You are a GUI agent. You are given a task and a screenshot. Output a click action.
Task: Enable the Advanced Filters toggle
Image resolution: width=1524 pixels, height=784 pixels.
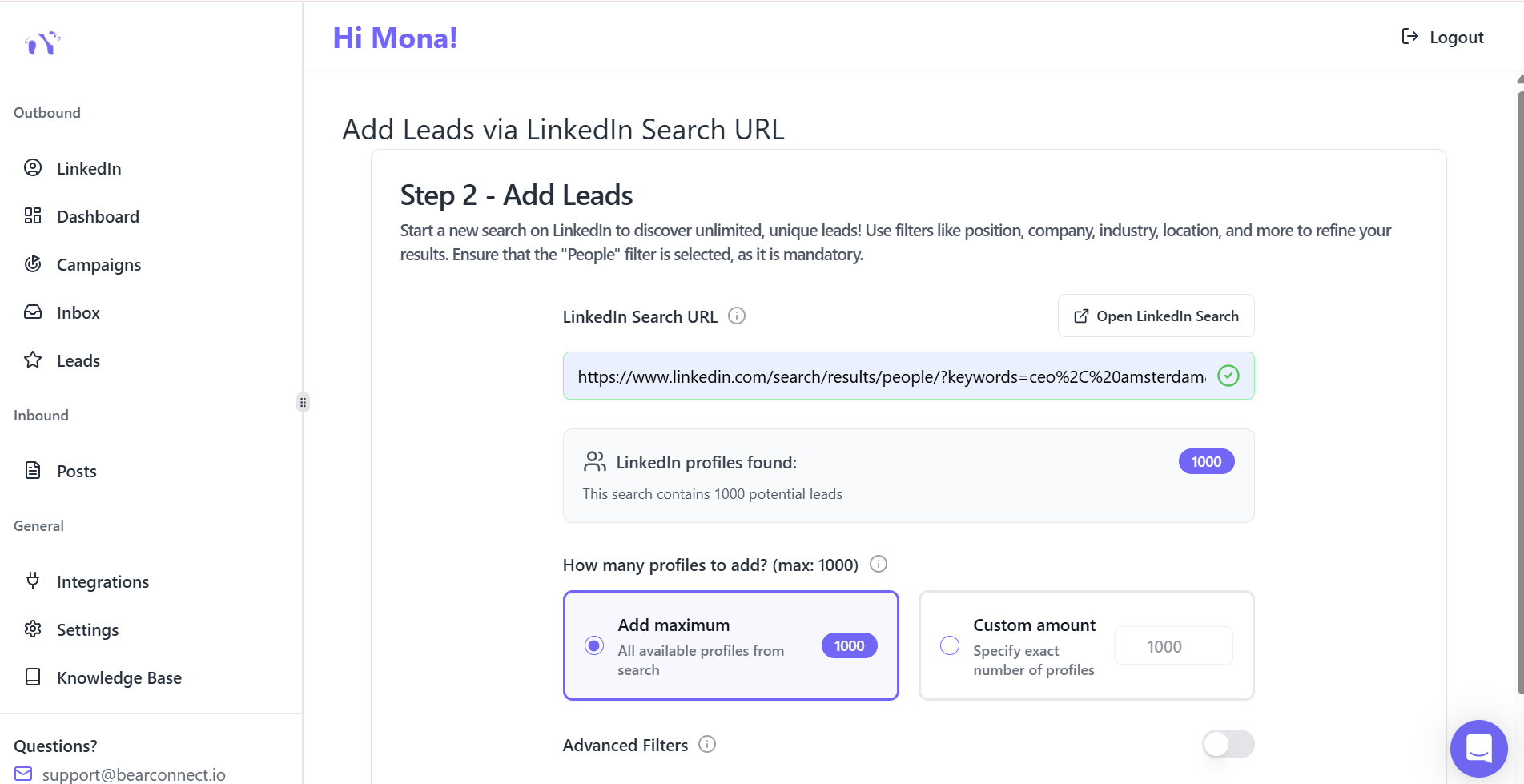1228,745
